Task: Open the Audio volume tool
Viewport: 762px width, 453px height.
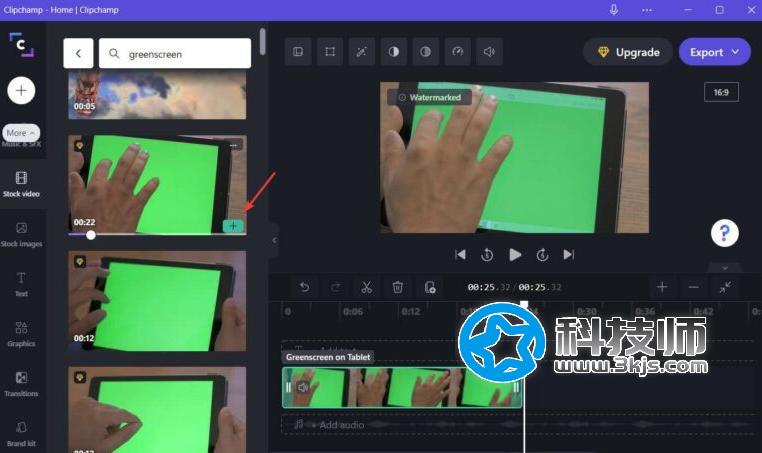Action: click(x=489, y=52)
